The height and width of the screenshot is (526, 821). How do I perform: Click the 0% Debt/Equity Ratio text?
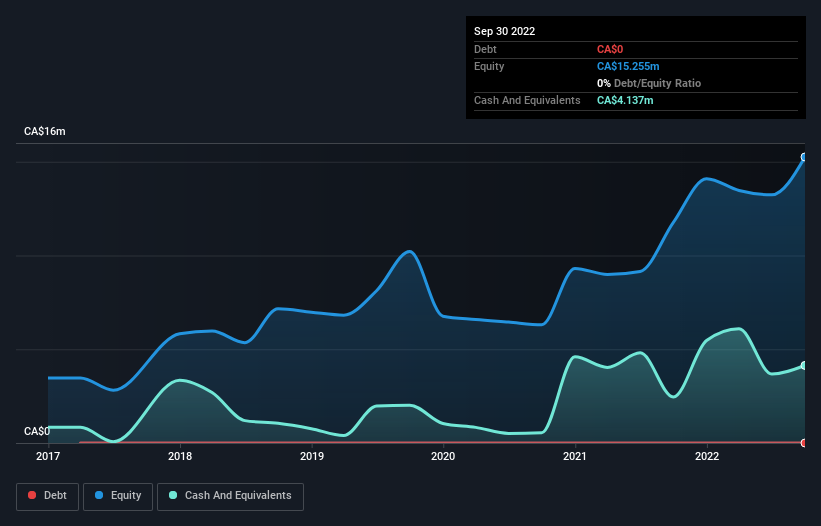point(649,83)
